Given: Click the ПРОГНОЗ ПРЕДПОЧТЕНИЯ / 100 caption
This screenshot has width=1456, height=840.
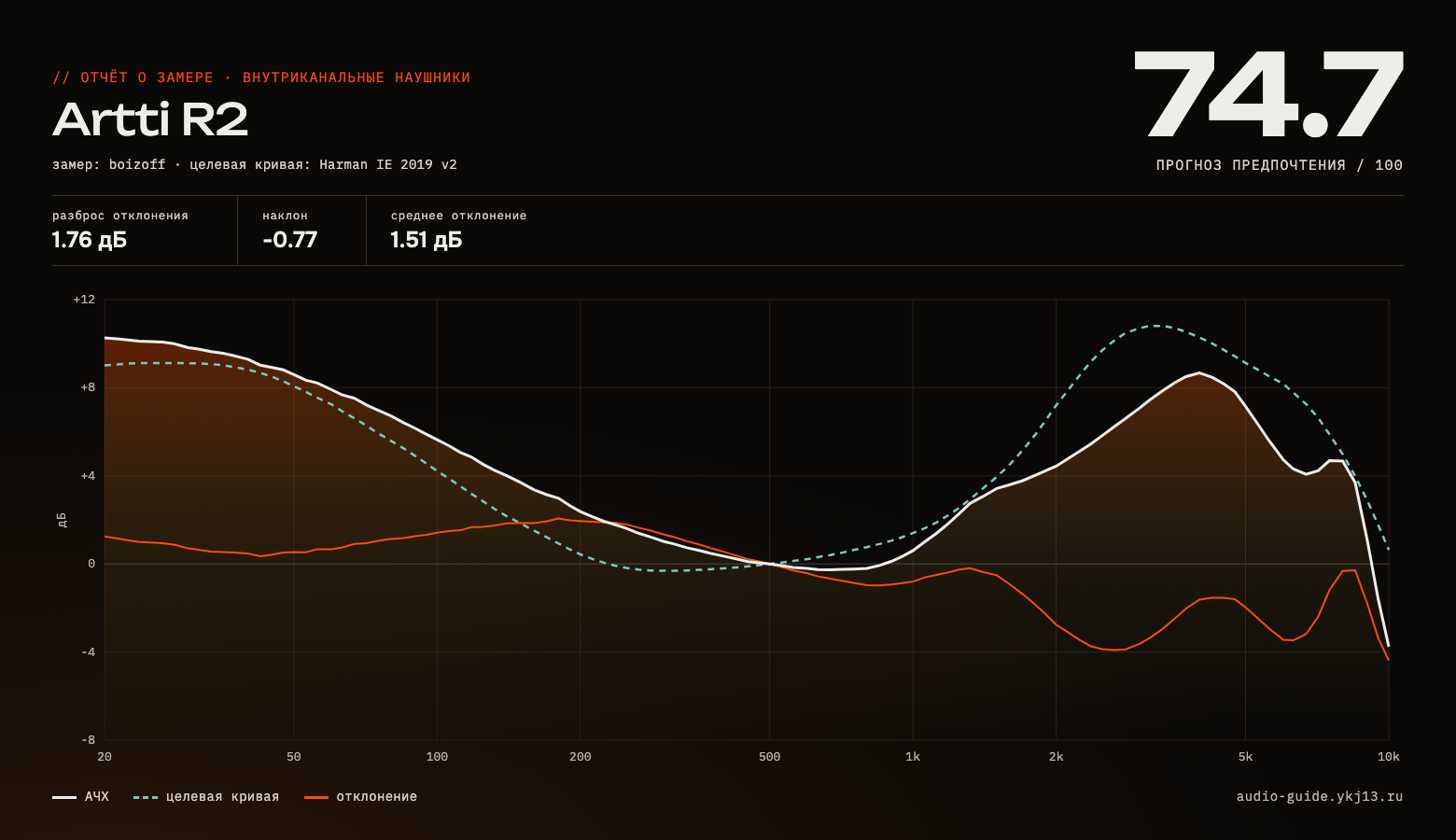Looking at the screenshot, I should point(1280,165).
